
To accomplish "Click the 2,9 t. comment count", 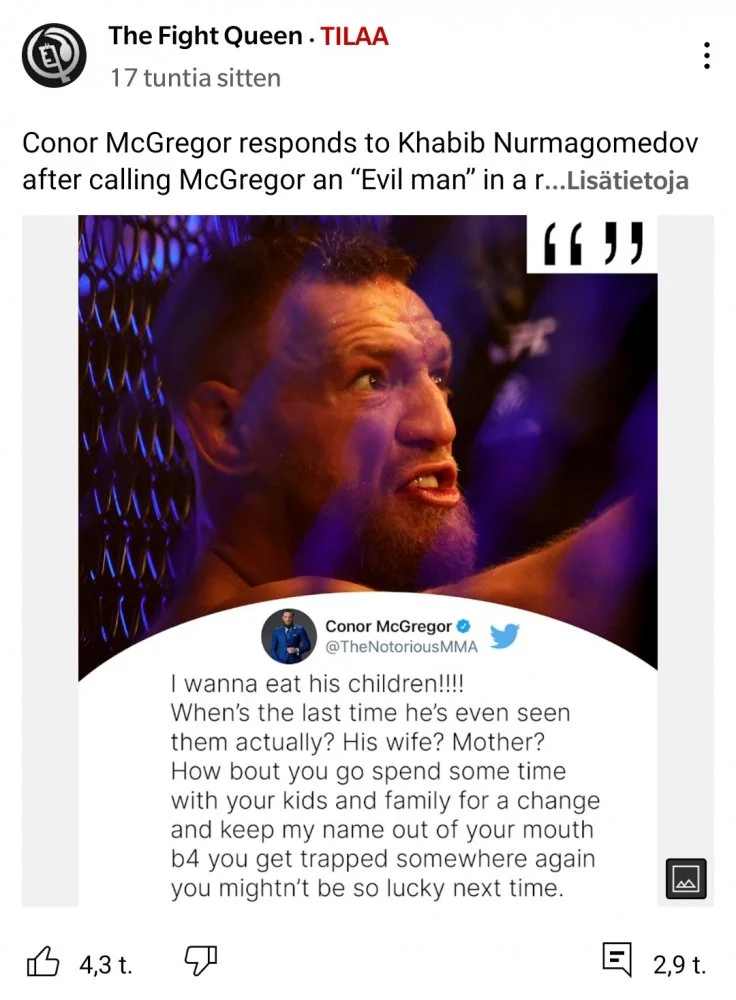I will 679,964.
